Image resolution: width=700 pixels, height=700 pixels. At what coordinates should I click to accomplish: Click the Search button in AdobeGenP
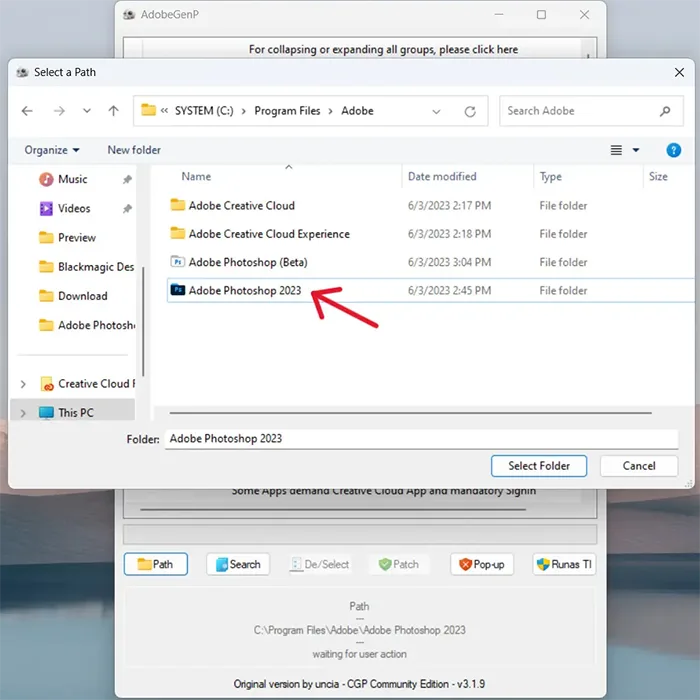pyautogui.click(x=238, y=564)
